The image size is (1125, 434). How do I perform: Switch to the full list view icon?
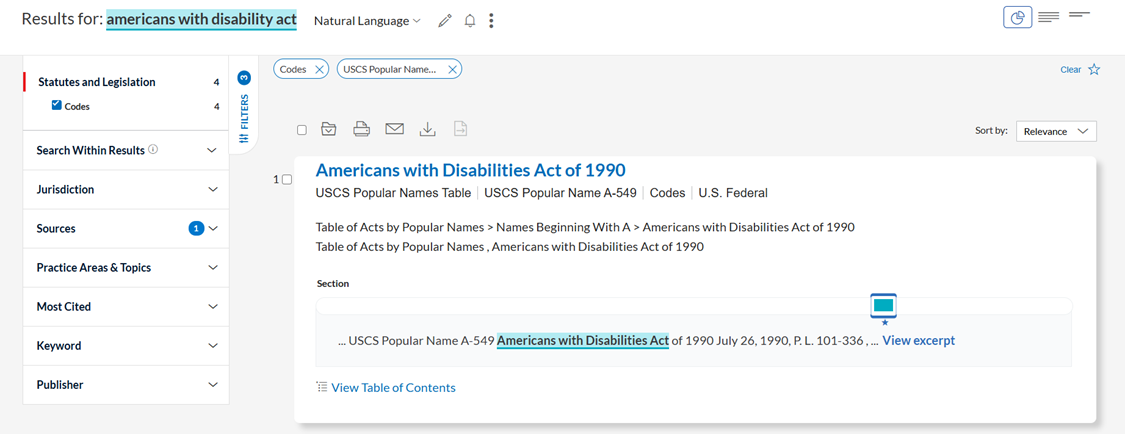[1049, 17]
